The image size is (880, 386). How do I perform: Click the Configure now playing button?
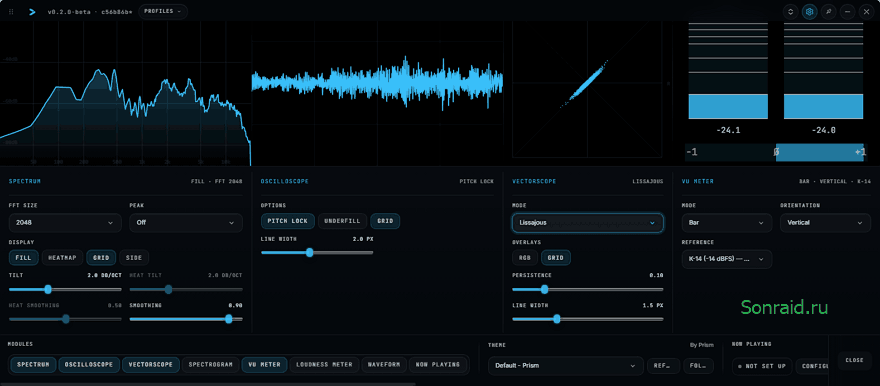click(x=812, y=366)
